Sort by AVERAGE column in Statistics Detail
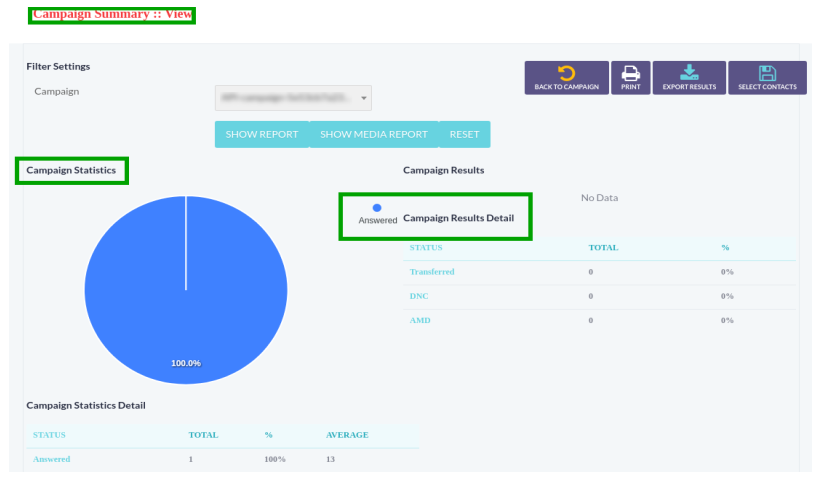 pos(347,435)
